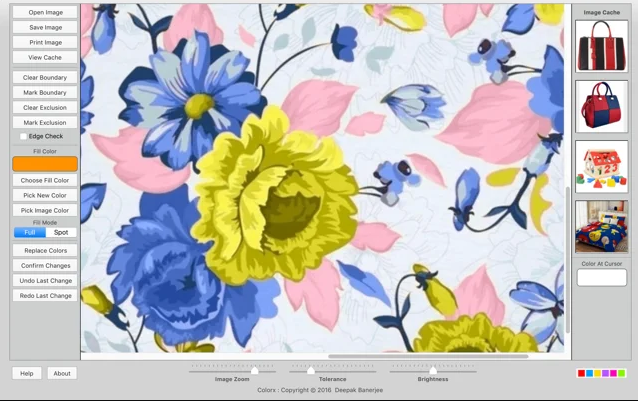638x401 pixels.
Task: Open Choose Fill Color
Action: click(45, 180)
